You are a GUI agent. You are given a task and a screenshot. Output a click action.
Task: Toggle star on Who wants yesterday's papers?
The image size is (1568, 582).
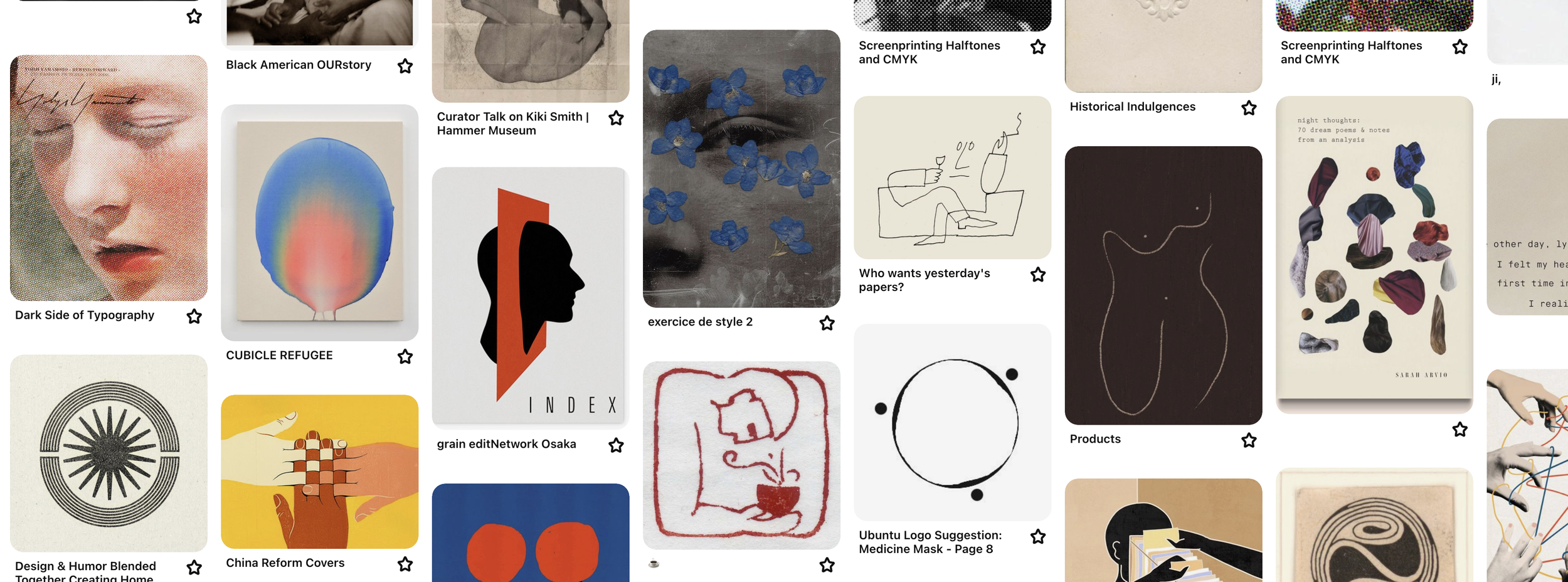tap(1038, 275)
